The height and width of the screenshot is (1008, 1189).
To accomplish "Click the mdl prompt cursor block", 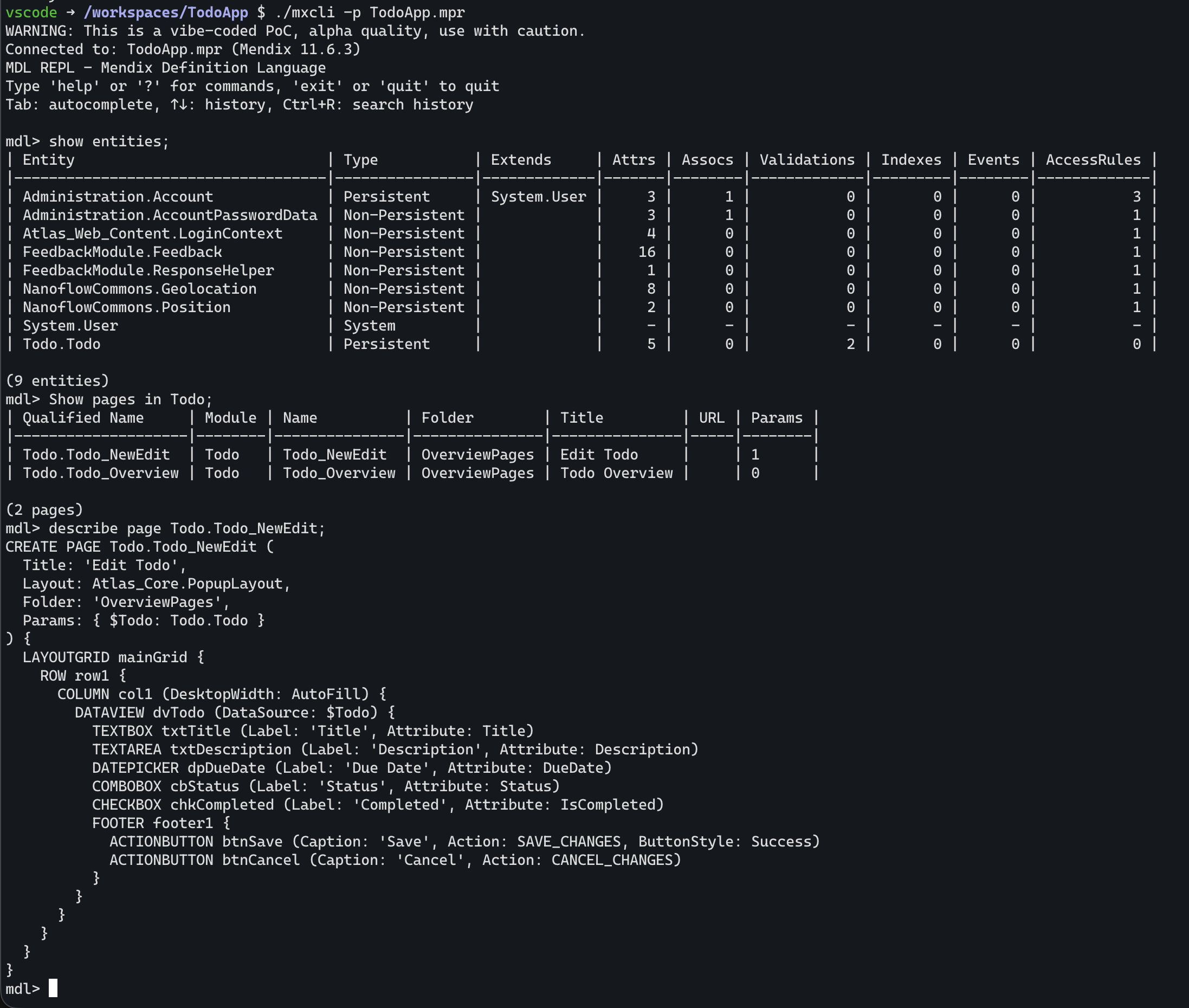I will 53,988.
